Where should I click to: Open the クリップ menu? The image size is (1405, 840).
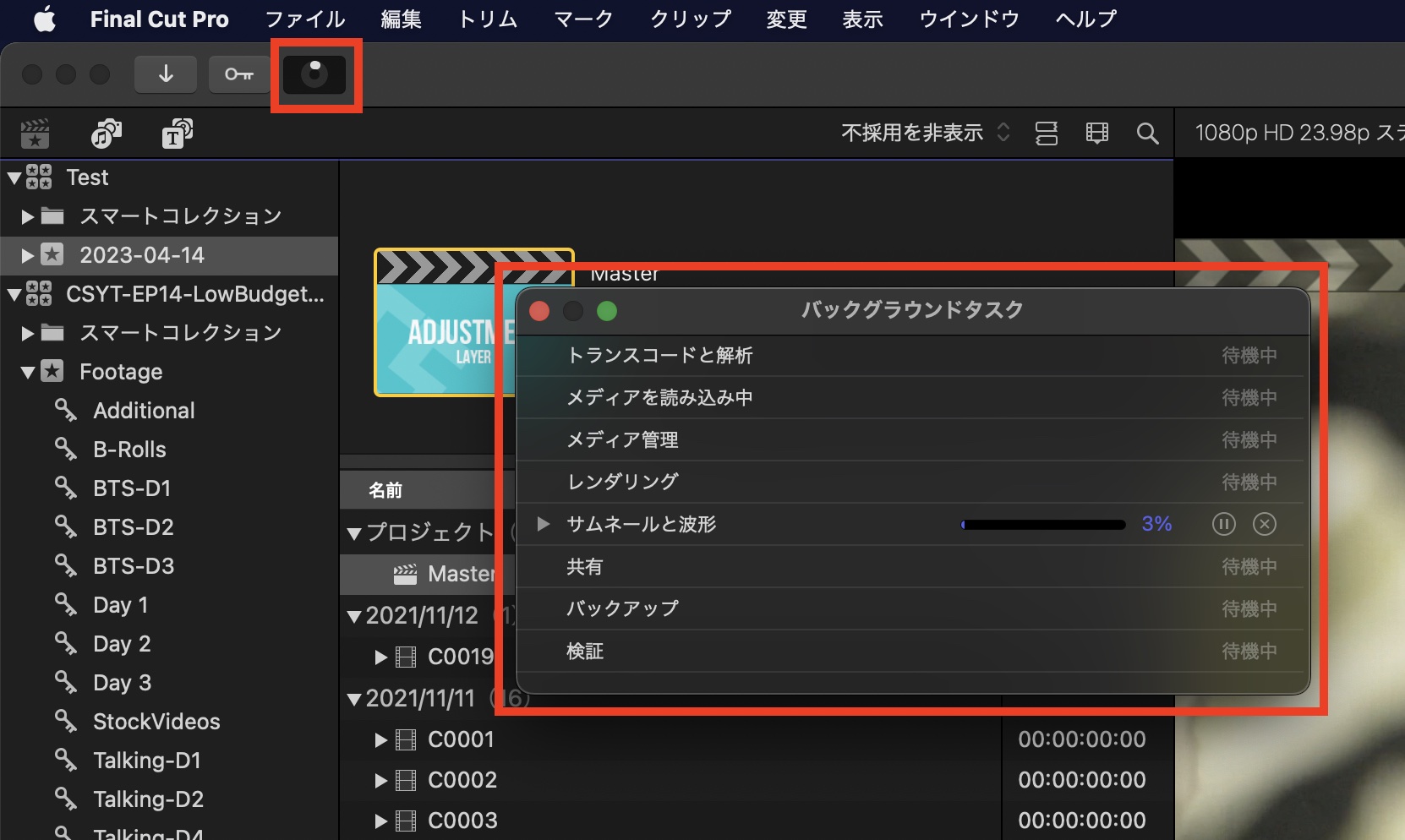coord(690,19)
